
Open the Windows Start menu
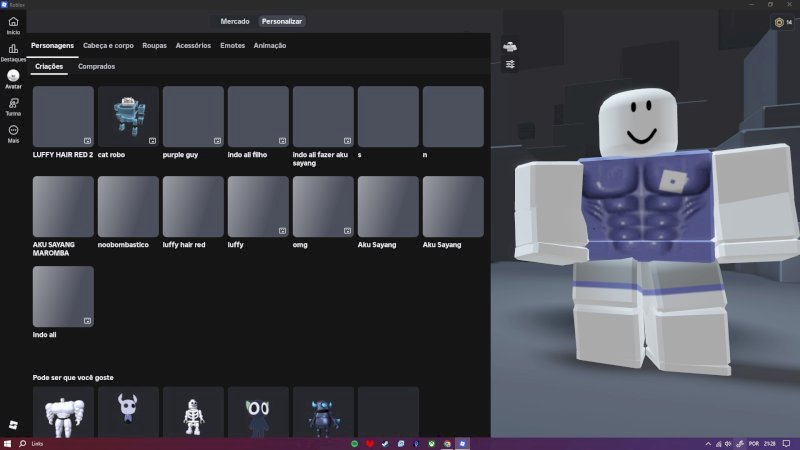coord(7,444)
